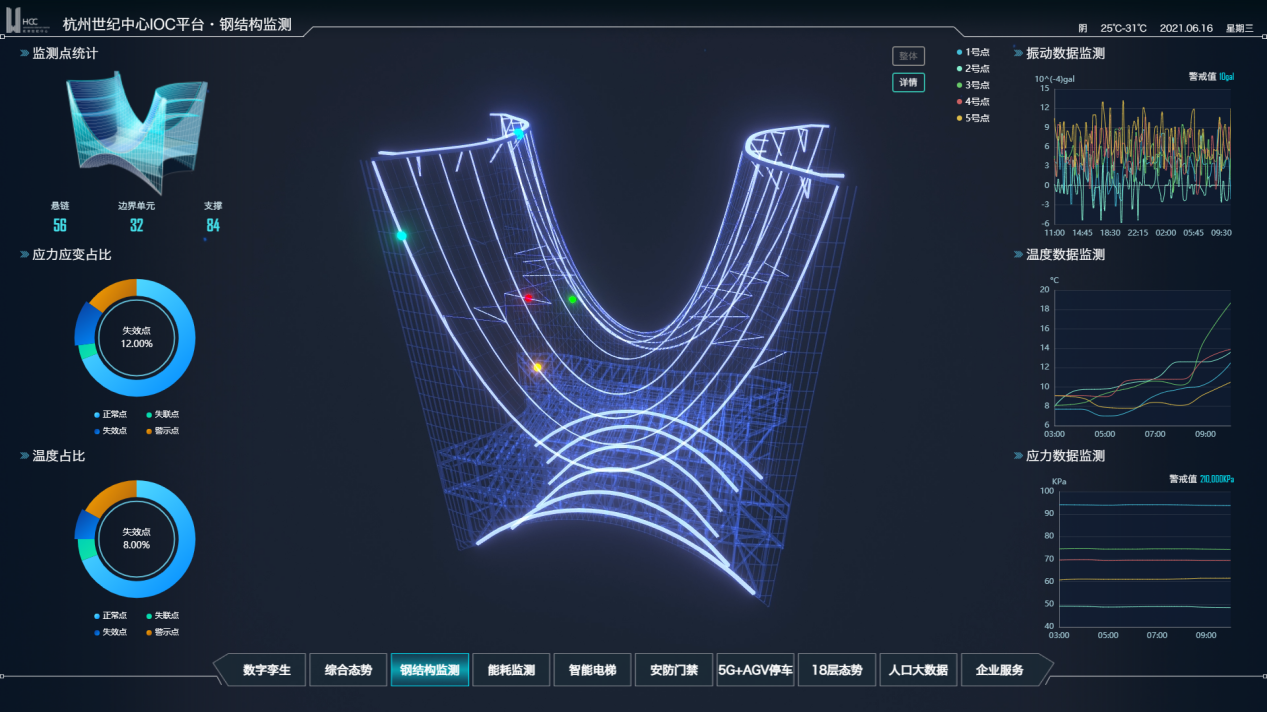Expand the 应力数据监测 panel header
The image size is (1267, 712).
tap(1065, 456)
